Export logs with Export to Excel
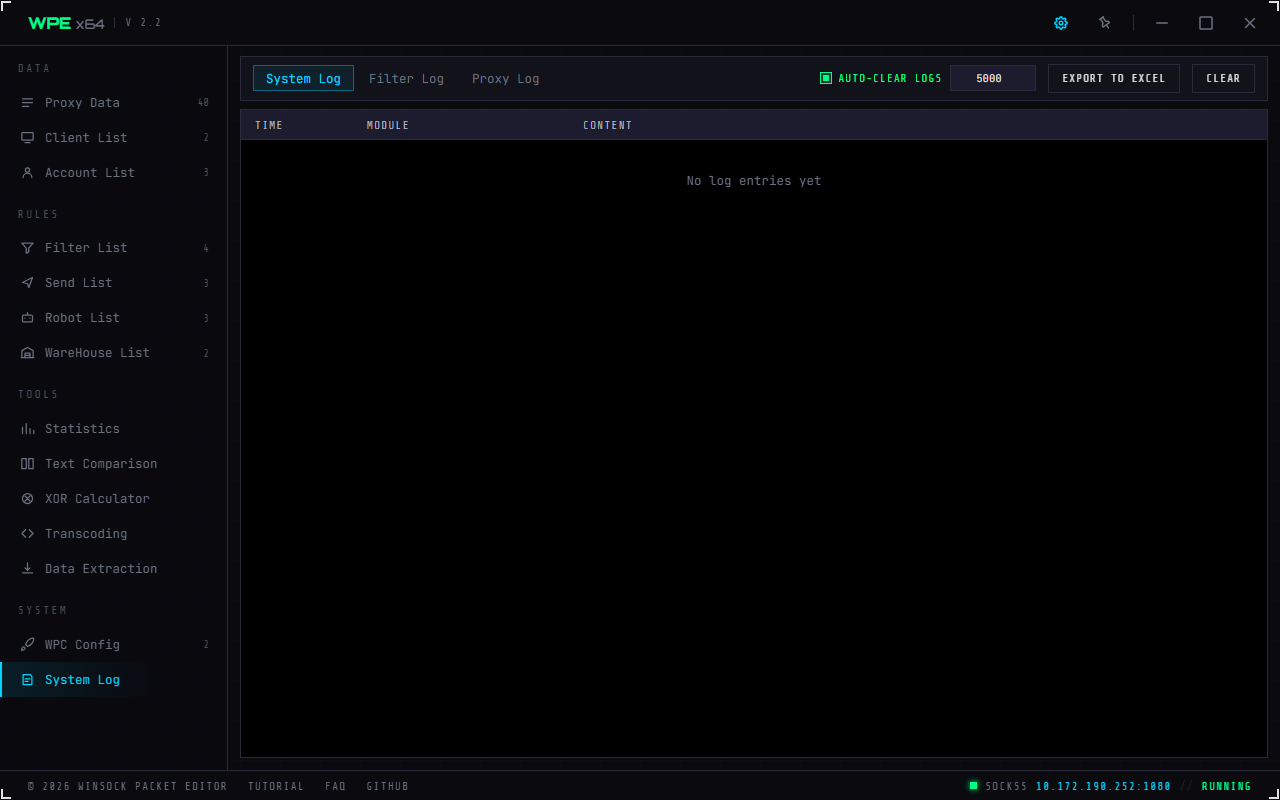This screenshot has height=800, width=1280. tap(1114, 78)
